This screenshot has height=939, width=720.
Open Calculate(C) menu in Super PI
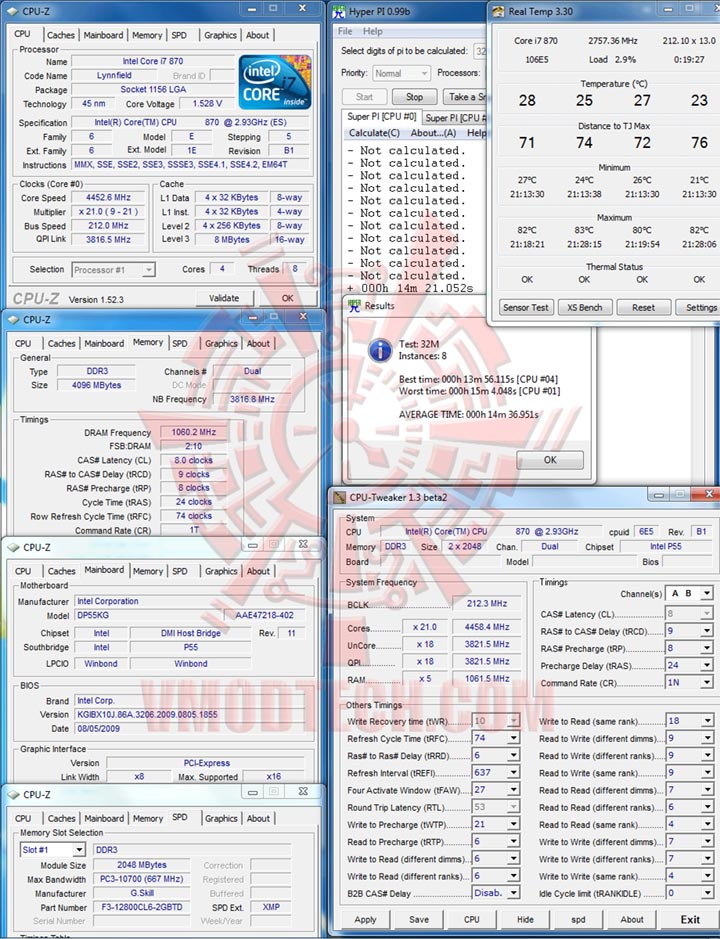click(374, 133)
